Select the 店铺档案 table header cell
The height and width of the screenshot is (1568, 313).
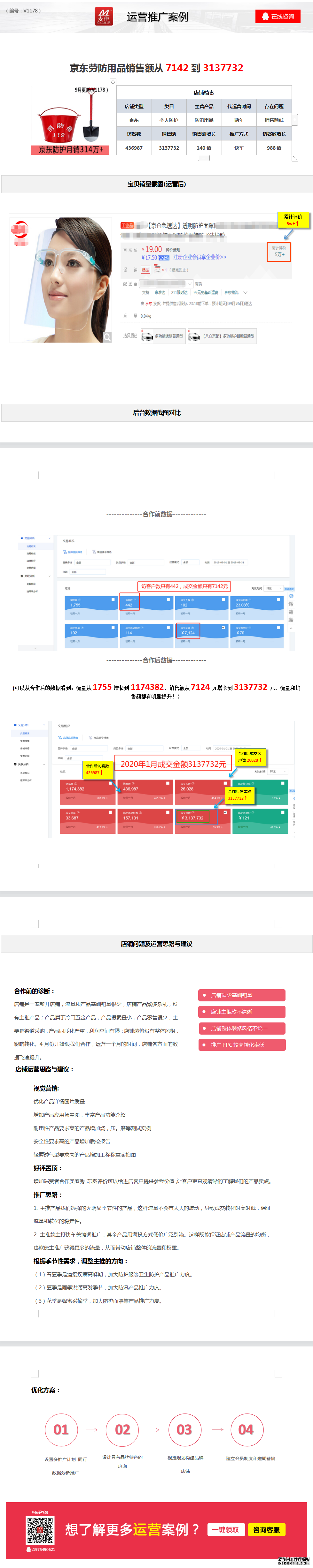204,93
